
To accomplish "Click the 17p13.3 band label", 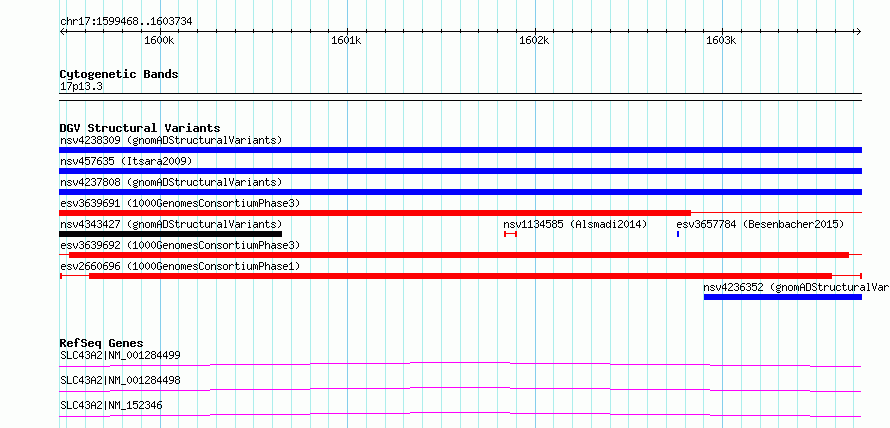I will 81,87.
